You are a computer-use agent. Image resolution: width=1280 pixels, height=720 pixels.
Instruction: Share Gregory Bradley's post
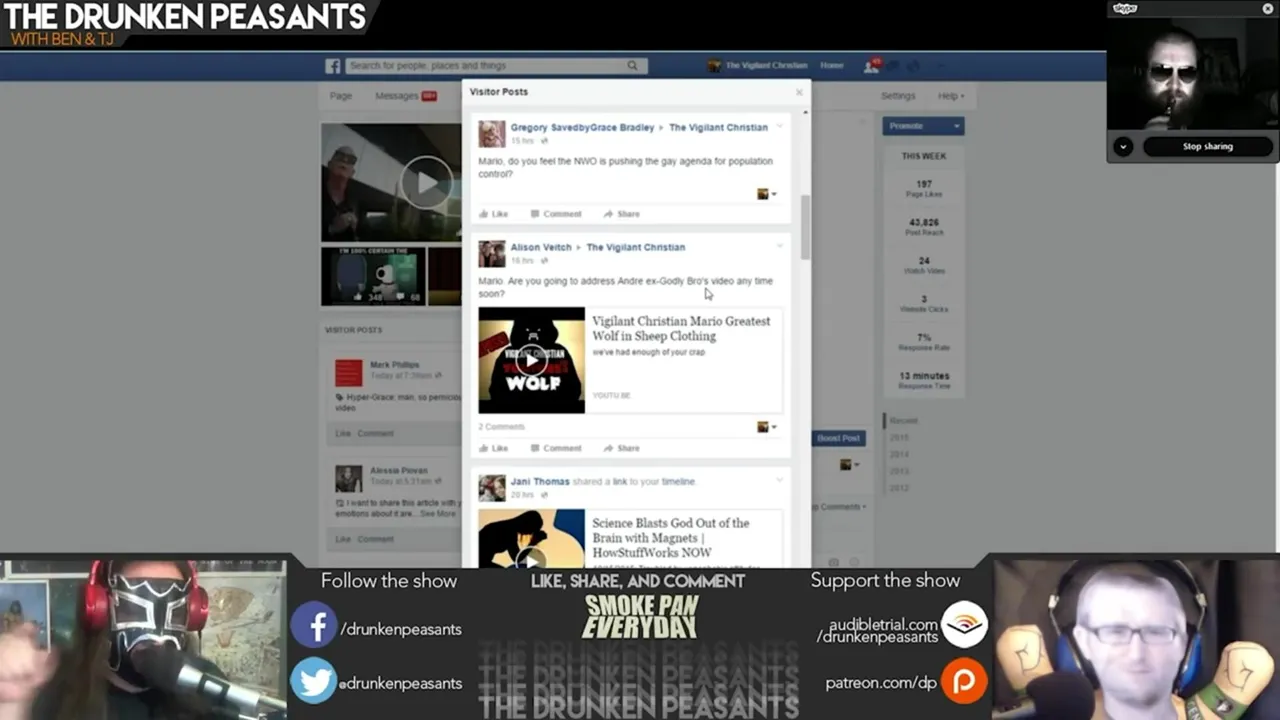(x=622, y=214)
